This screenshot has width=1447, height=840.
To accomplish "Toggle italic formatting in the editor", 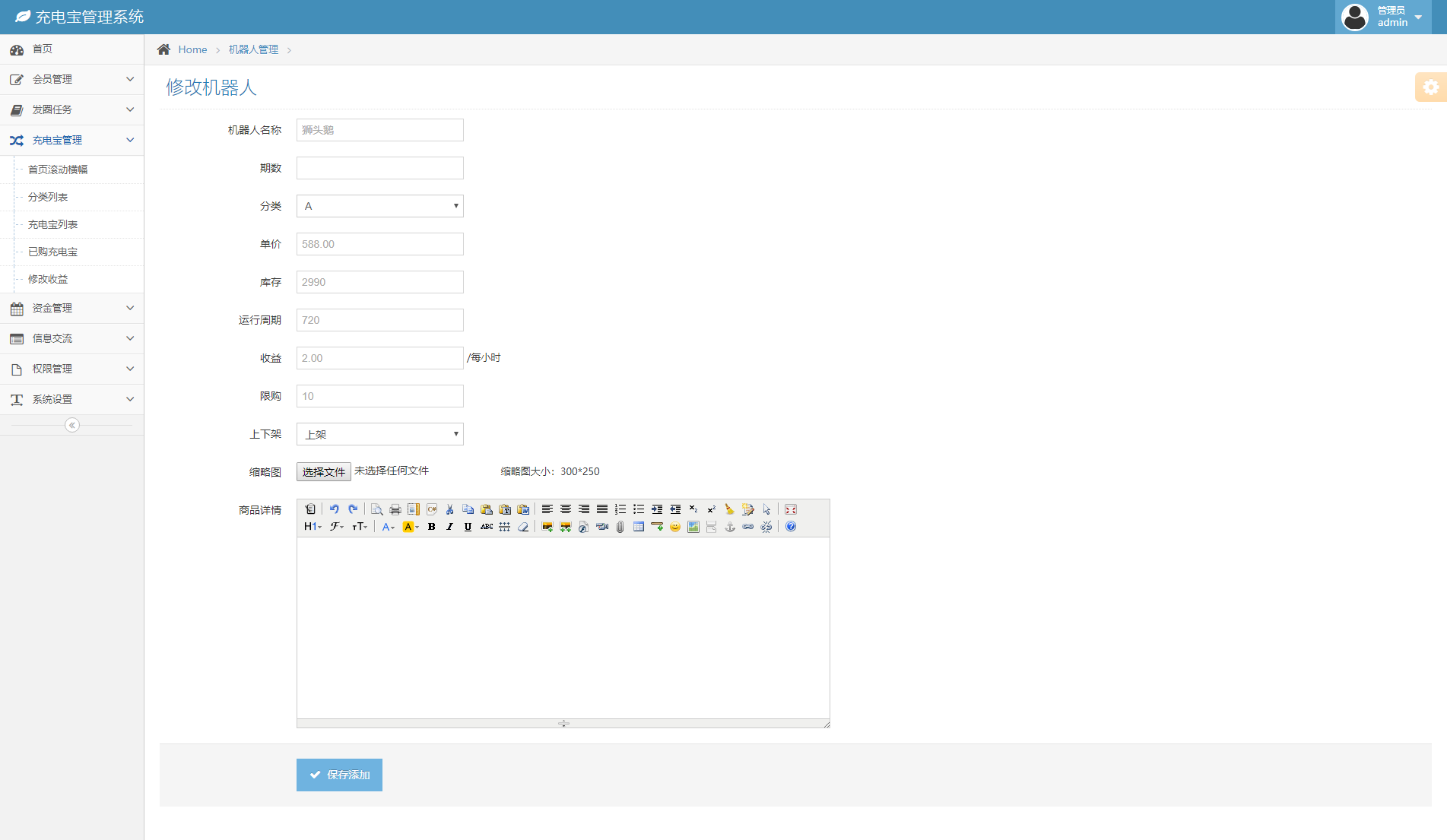I will 449,527.
